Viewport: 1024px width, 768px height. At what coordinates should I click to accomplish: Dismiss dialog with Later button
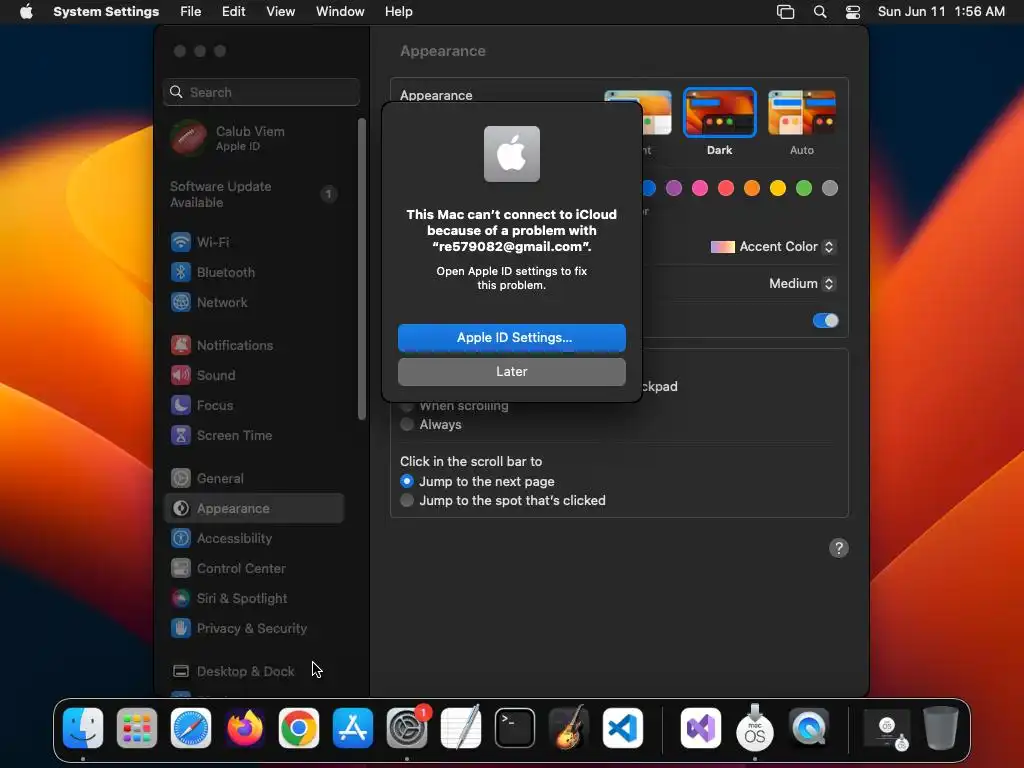tap(511, 372)
